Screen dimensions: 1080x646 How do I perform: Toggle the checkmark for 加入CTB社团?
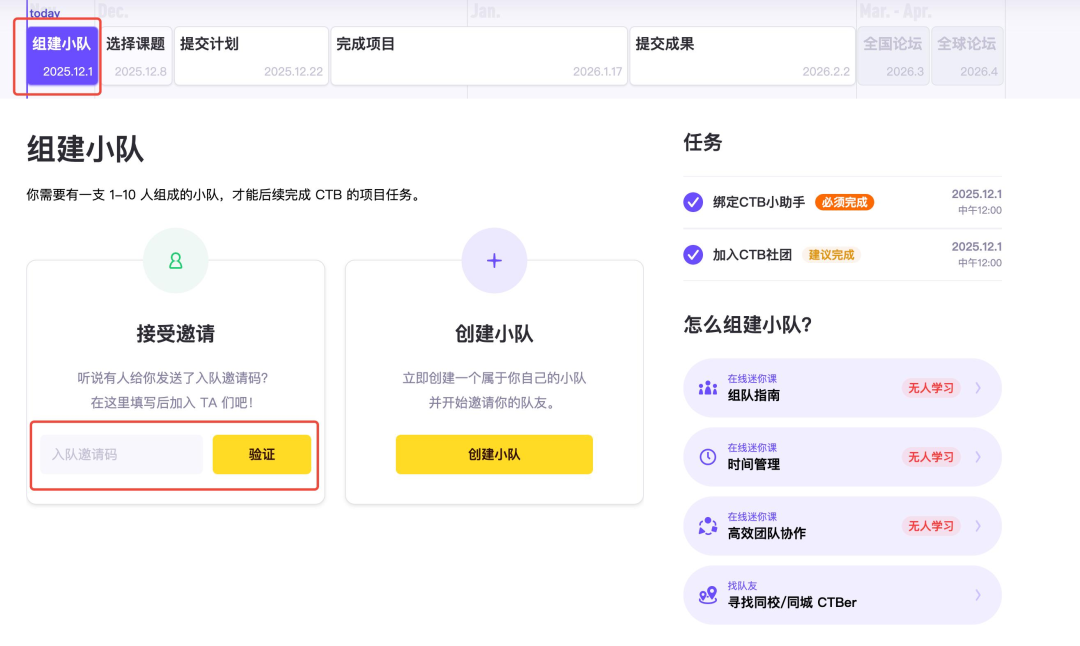692,256
